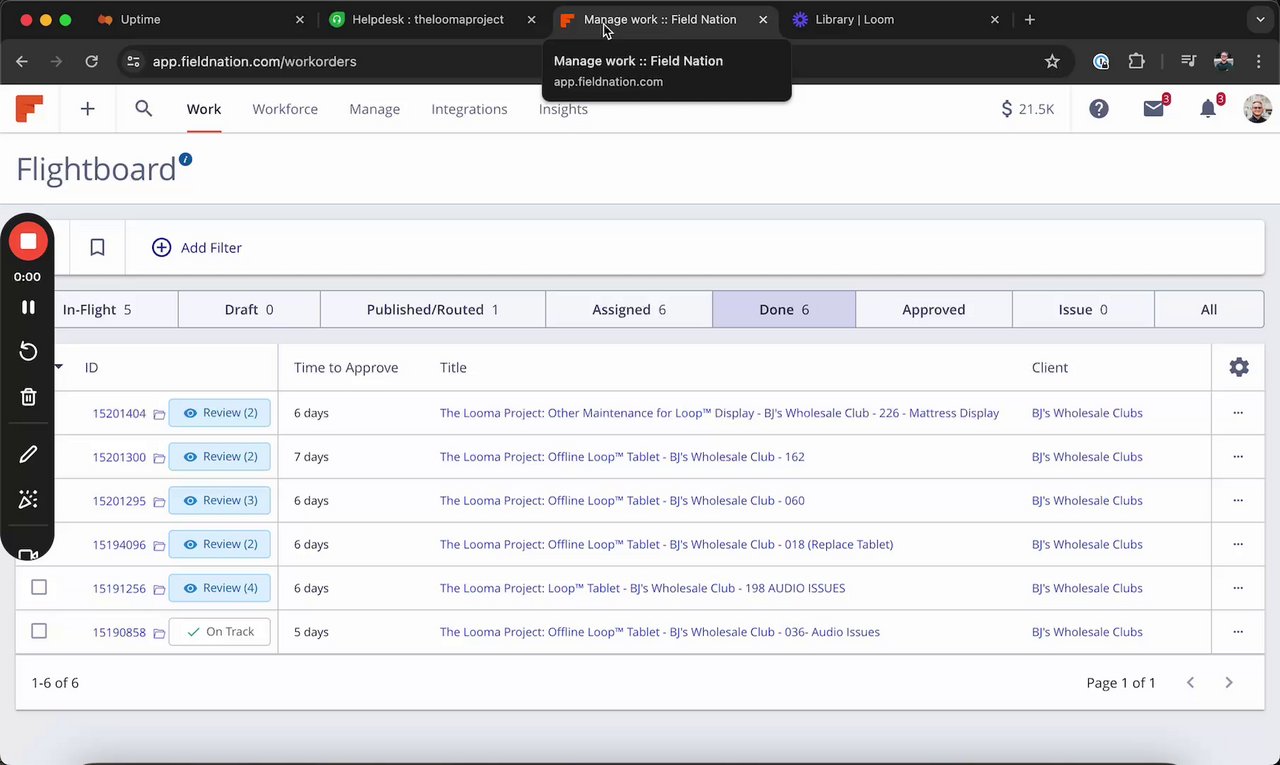This screenshot has width=1280, height=765.
Task: View site information icon in address bar
Action: 132,62
